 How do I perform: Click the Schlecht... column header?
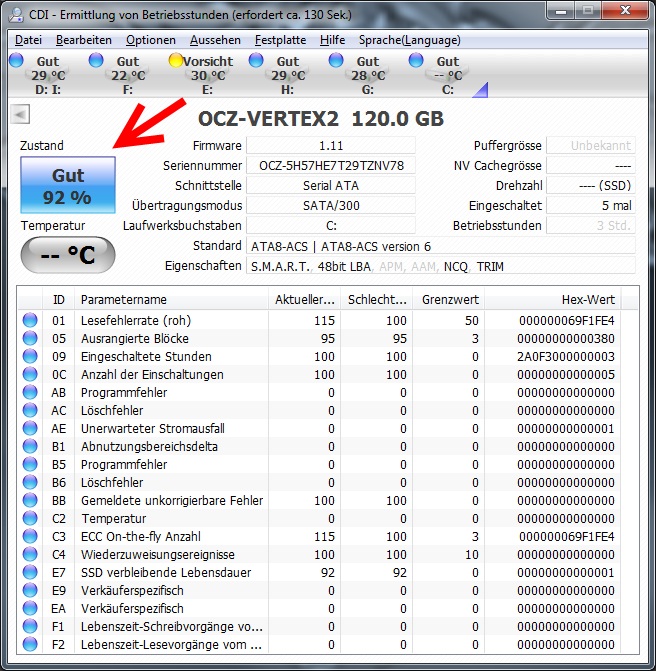coord(377,300)
